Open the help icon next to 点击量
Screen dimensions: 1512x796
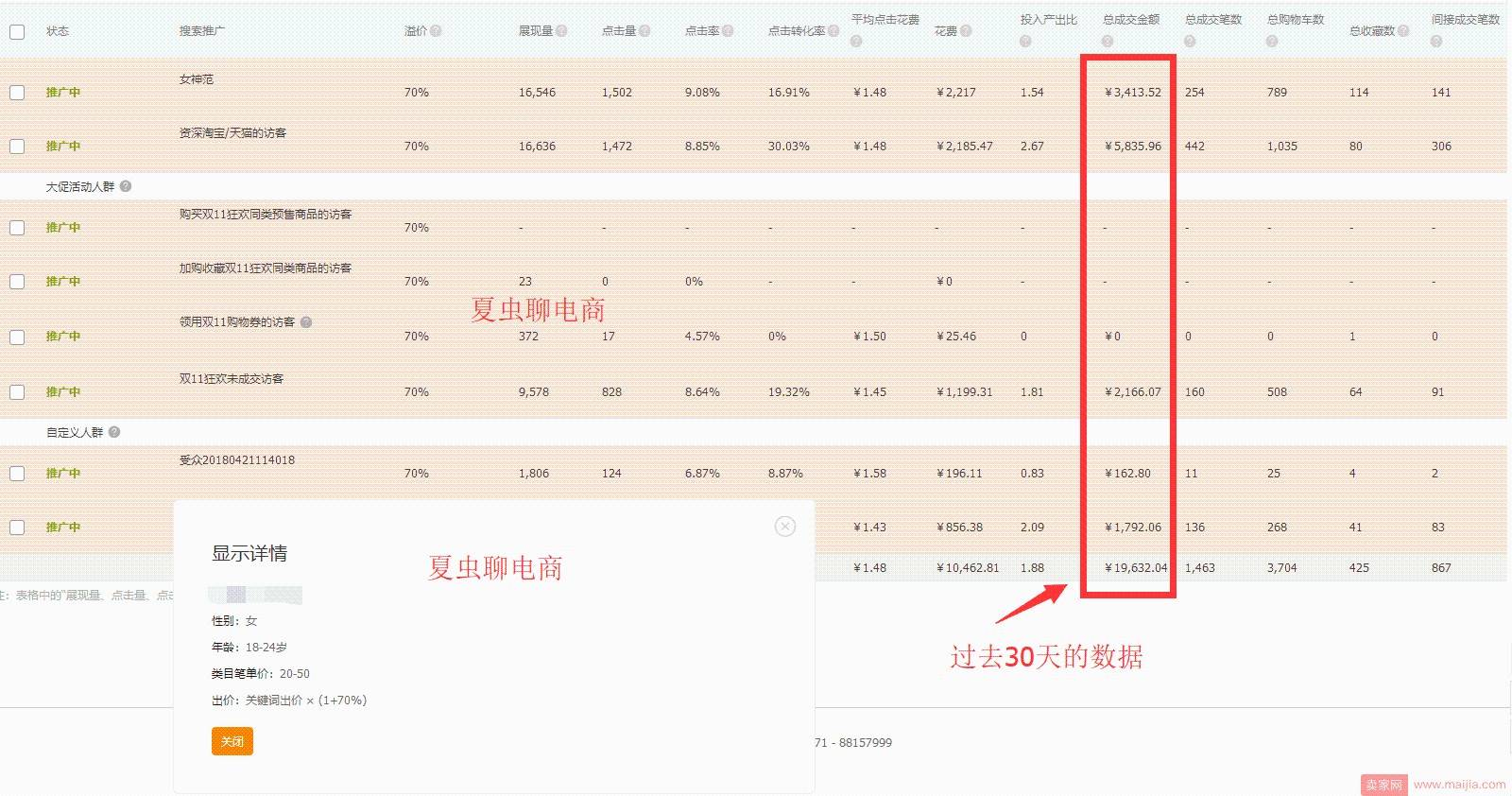[644, 31]
